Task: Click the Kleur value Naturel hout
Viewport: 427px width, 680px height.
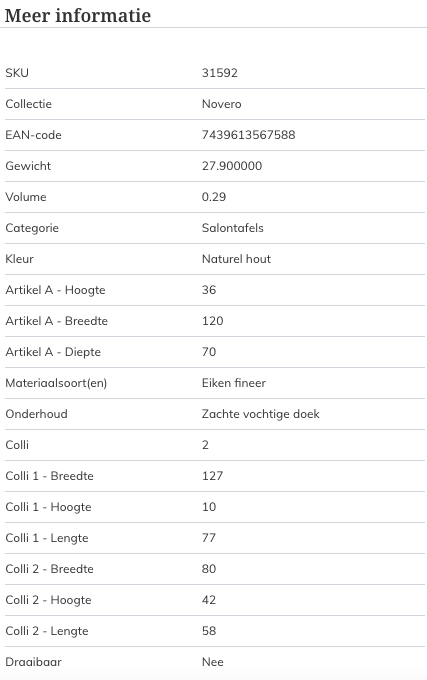Action: click(236, 259)
